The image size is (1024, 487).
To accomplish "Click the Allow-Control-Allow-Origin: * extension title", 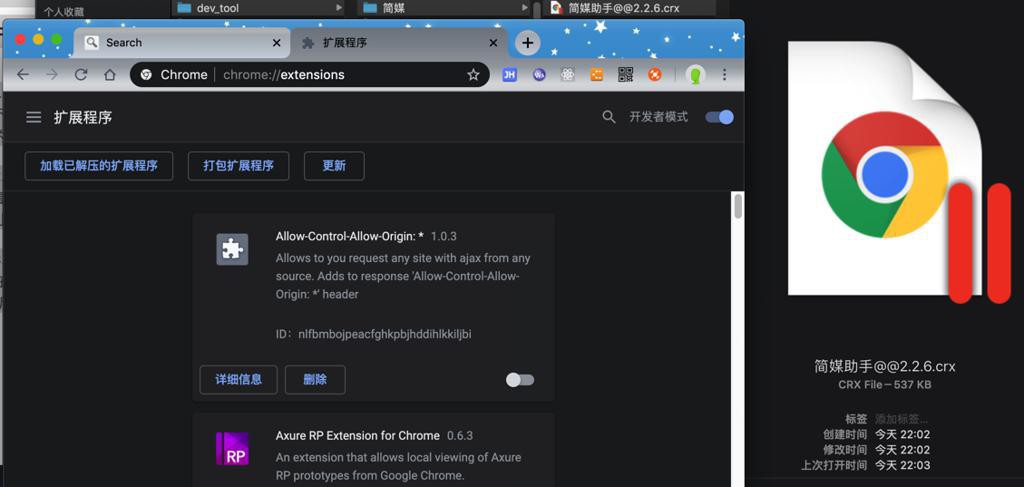I will [x=350, y=236].
